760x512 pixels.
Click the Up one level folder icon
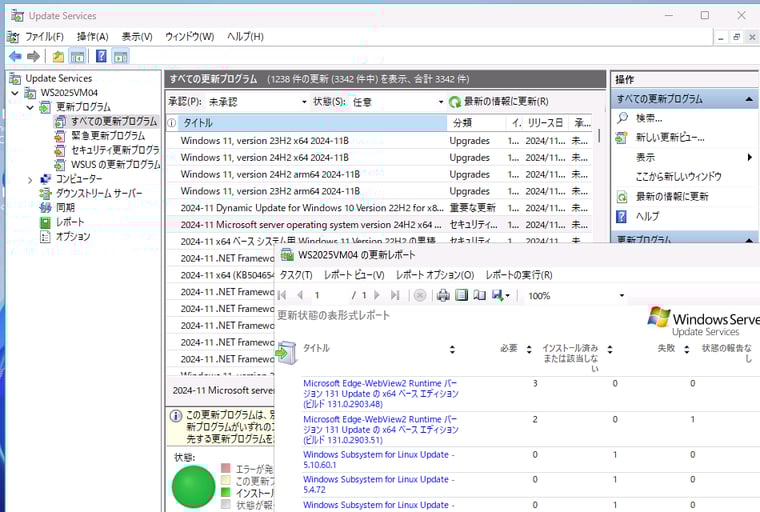click(x=58, y=56)
